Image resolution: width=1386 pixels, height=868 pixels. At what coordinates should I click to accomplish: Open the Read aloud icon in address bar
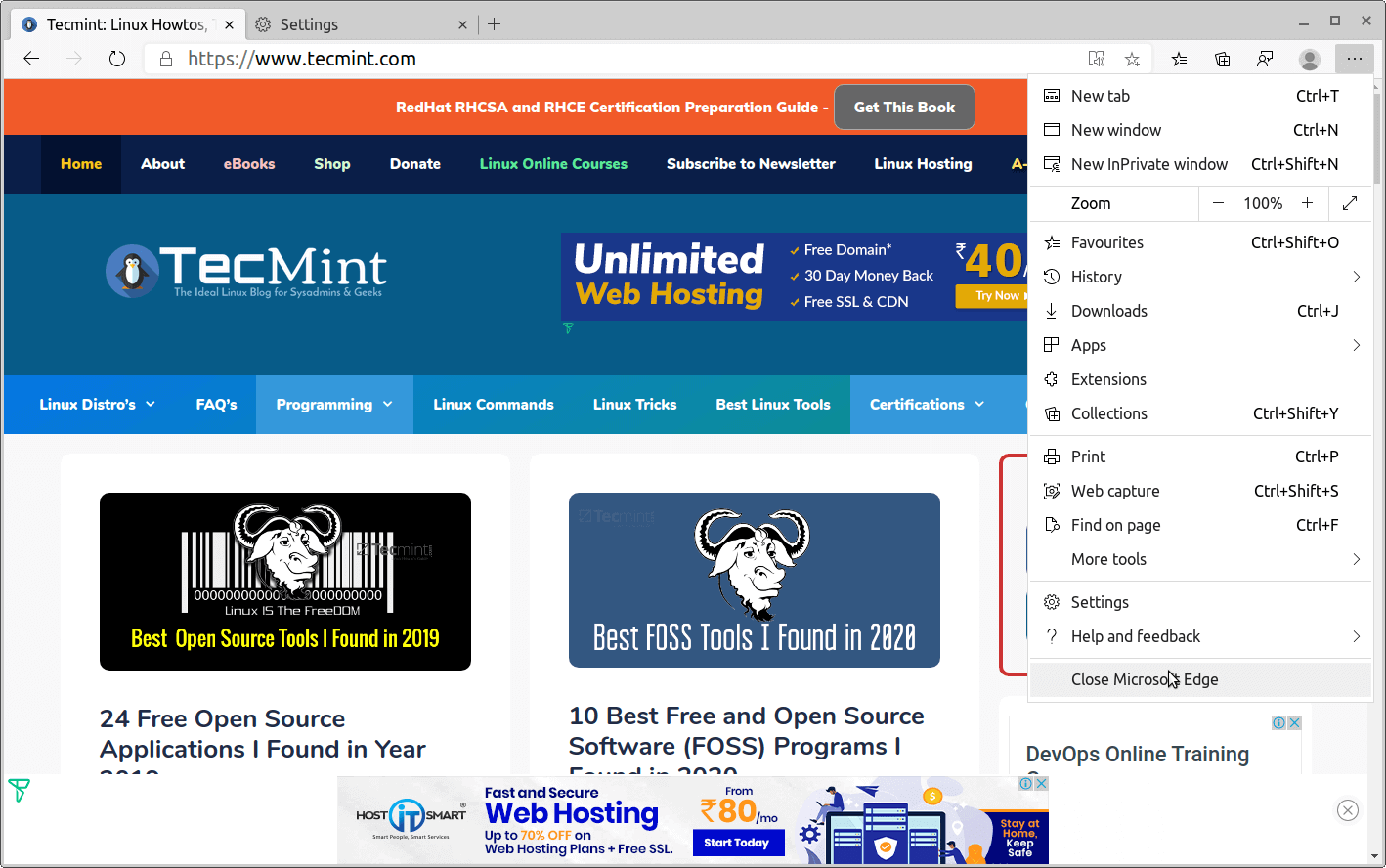tap(1097, 59)
